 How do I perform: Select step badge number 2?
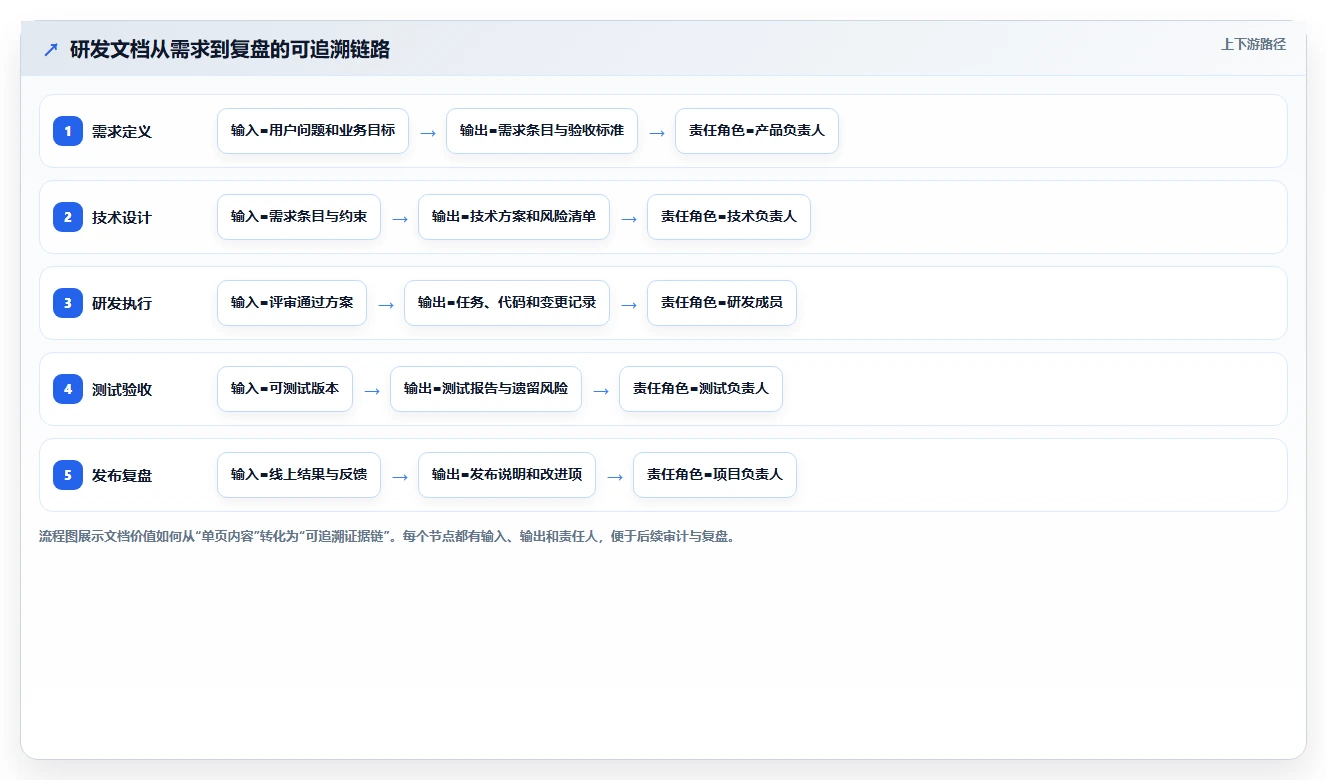coord(68,217)
